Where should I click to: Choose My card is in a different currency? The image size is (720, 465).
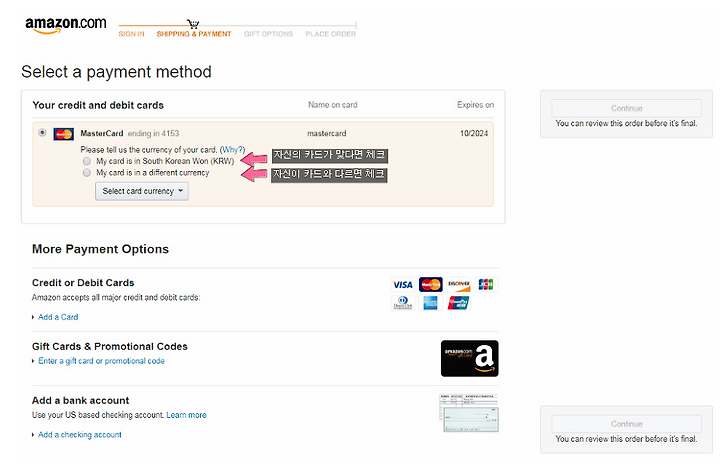click(x=87, y=173)
